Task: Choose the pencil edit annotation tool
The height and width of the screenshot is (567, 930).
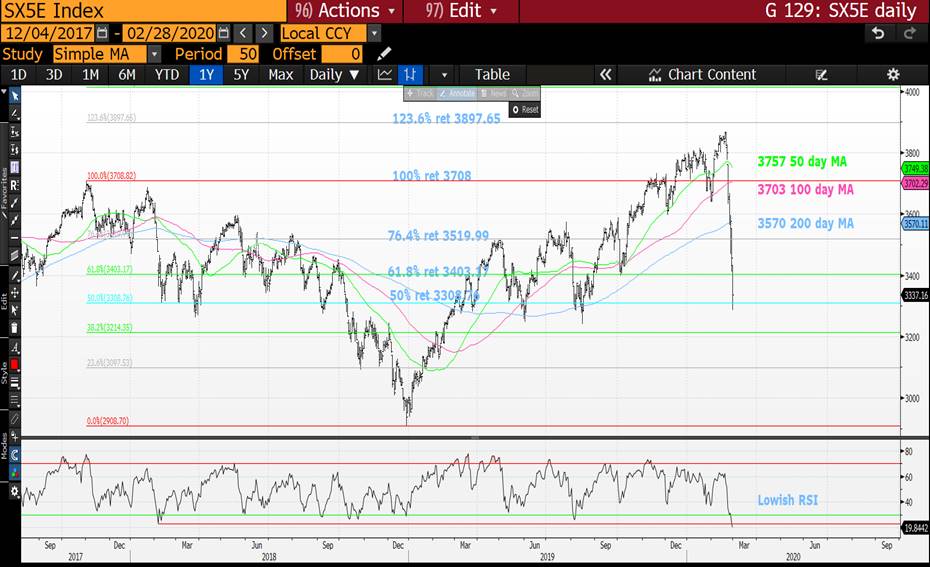Action: (x=15, y=275)
